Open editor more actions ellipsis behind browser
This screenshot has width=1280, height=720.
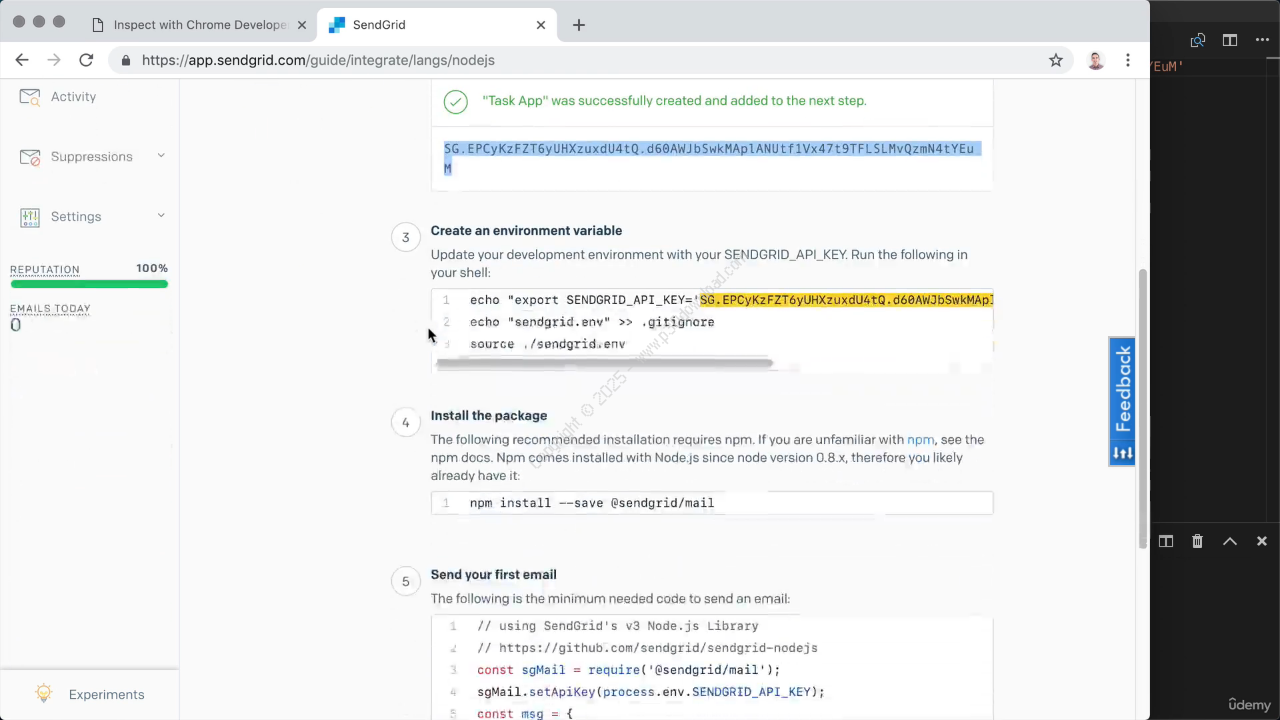pyautogui.click(x=1262, y=40)
